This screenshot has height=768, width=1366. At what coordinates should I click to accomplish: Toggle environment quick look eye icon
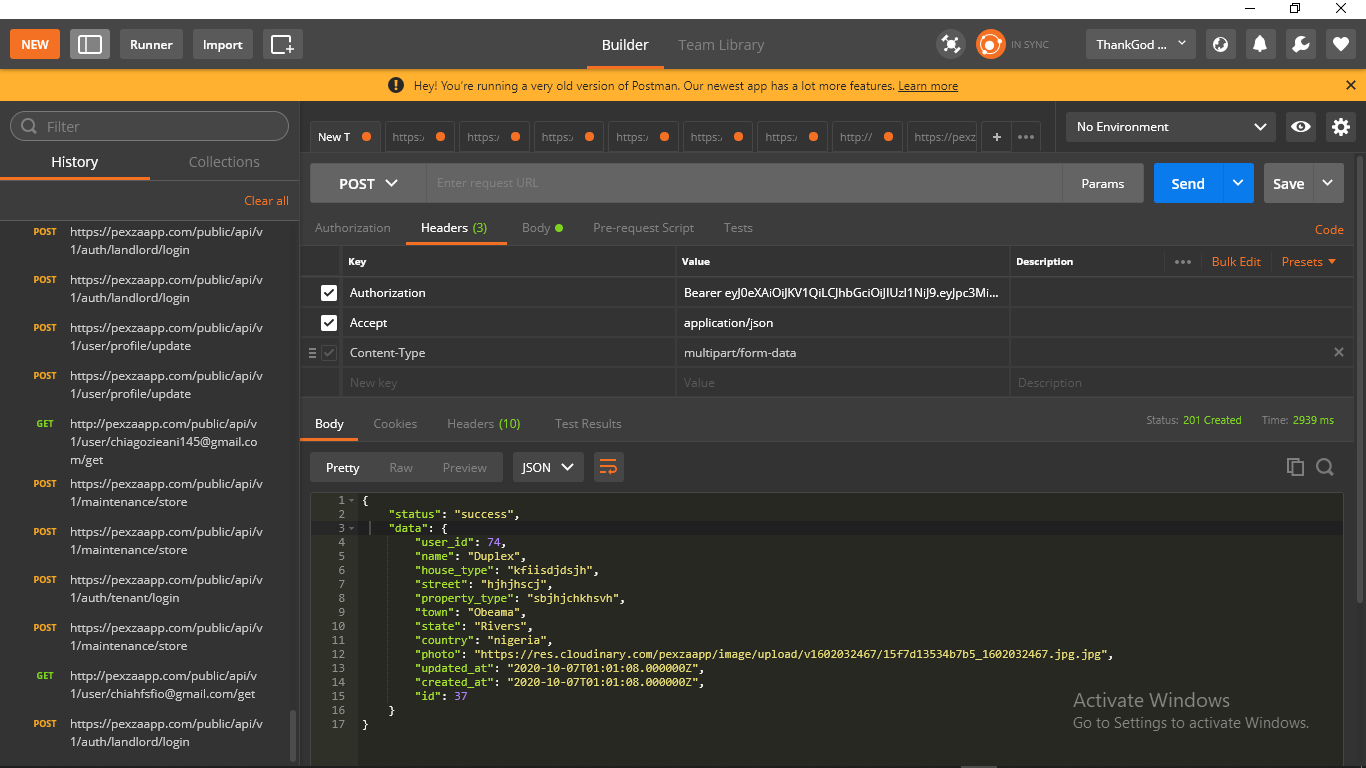(1300, 127)
